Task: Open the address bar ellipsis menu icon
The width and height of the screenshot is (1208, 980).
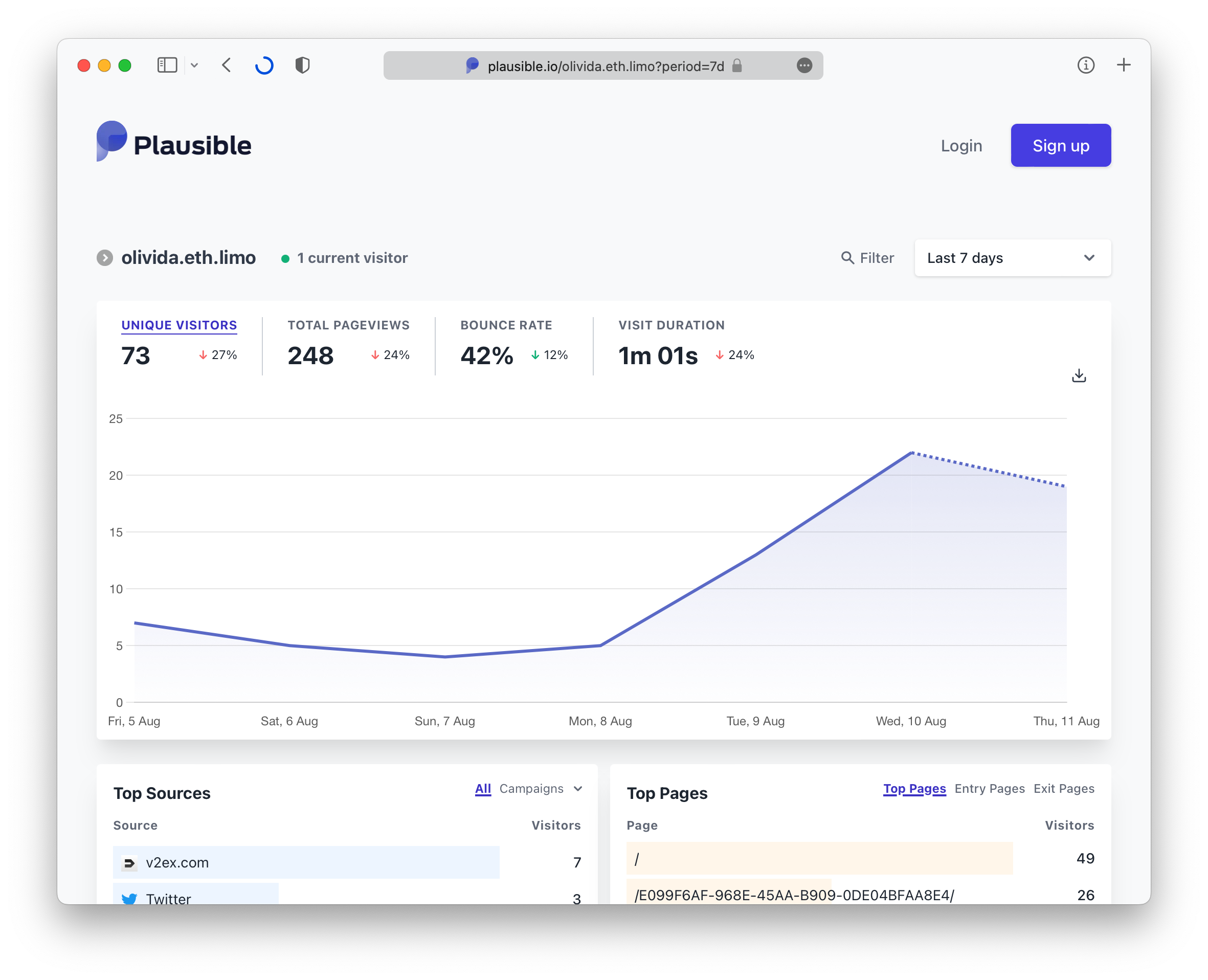Action: (804, 65)
